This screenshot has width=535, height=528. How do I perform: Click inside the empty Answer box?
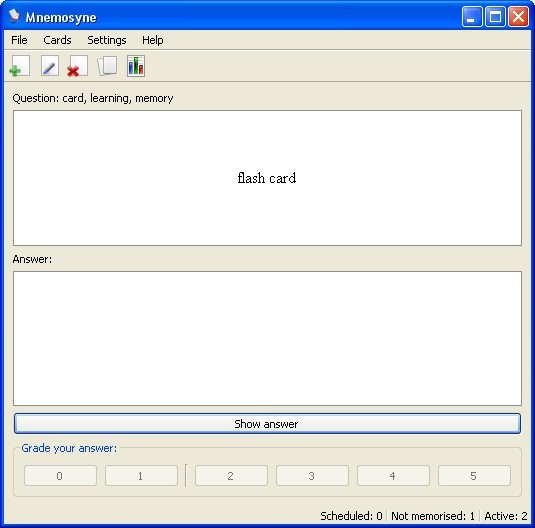[x=268, y=339]
